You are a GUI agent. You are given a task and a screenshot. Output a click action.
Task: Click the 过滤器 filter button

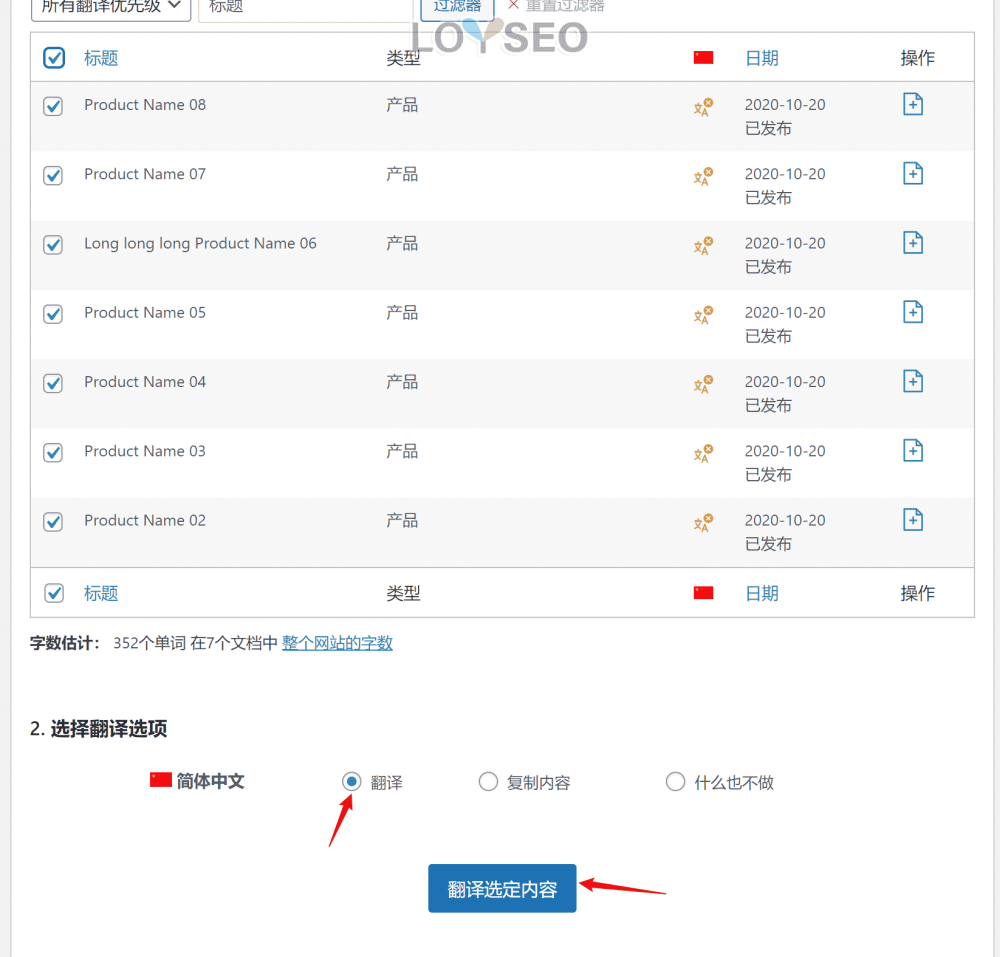[x=457, y=8]
